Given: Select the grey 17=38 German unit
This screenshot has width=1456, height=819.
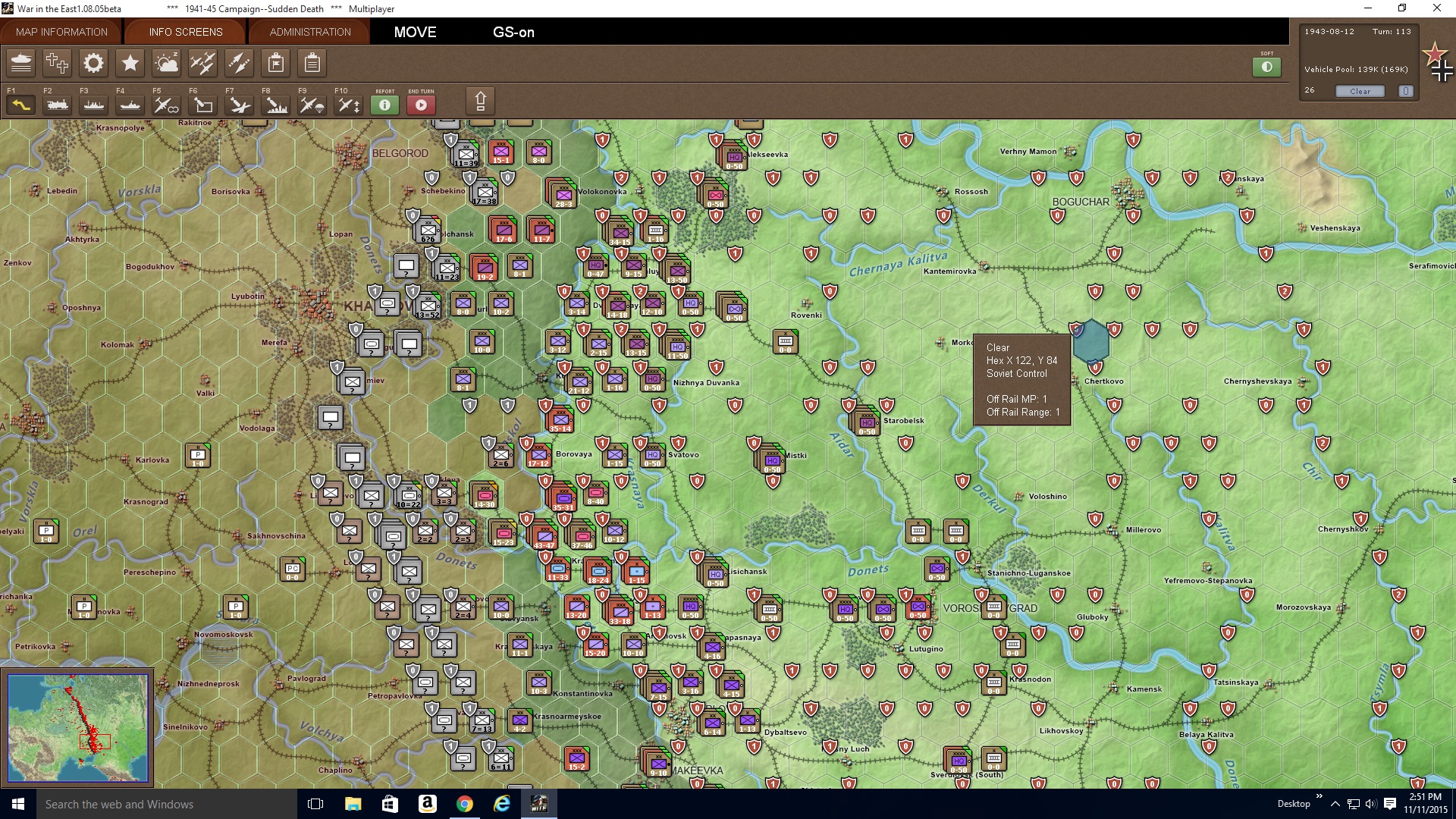Looking at the screenshot, I should (x=484, y=192).
